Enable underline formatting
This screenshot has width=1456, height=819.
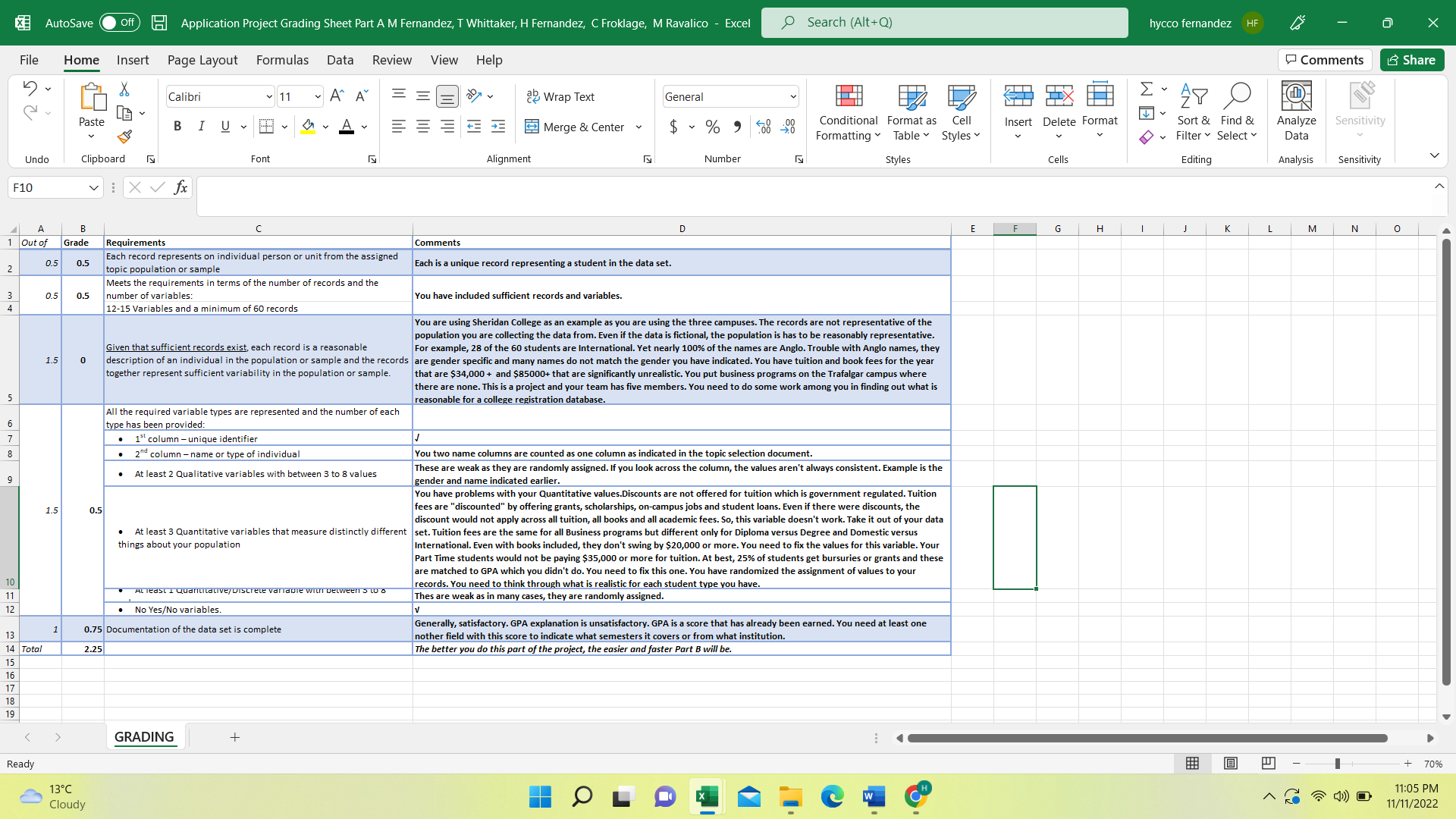click(224, 126)
